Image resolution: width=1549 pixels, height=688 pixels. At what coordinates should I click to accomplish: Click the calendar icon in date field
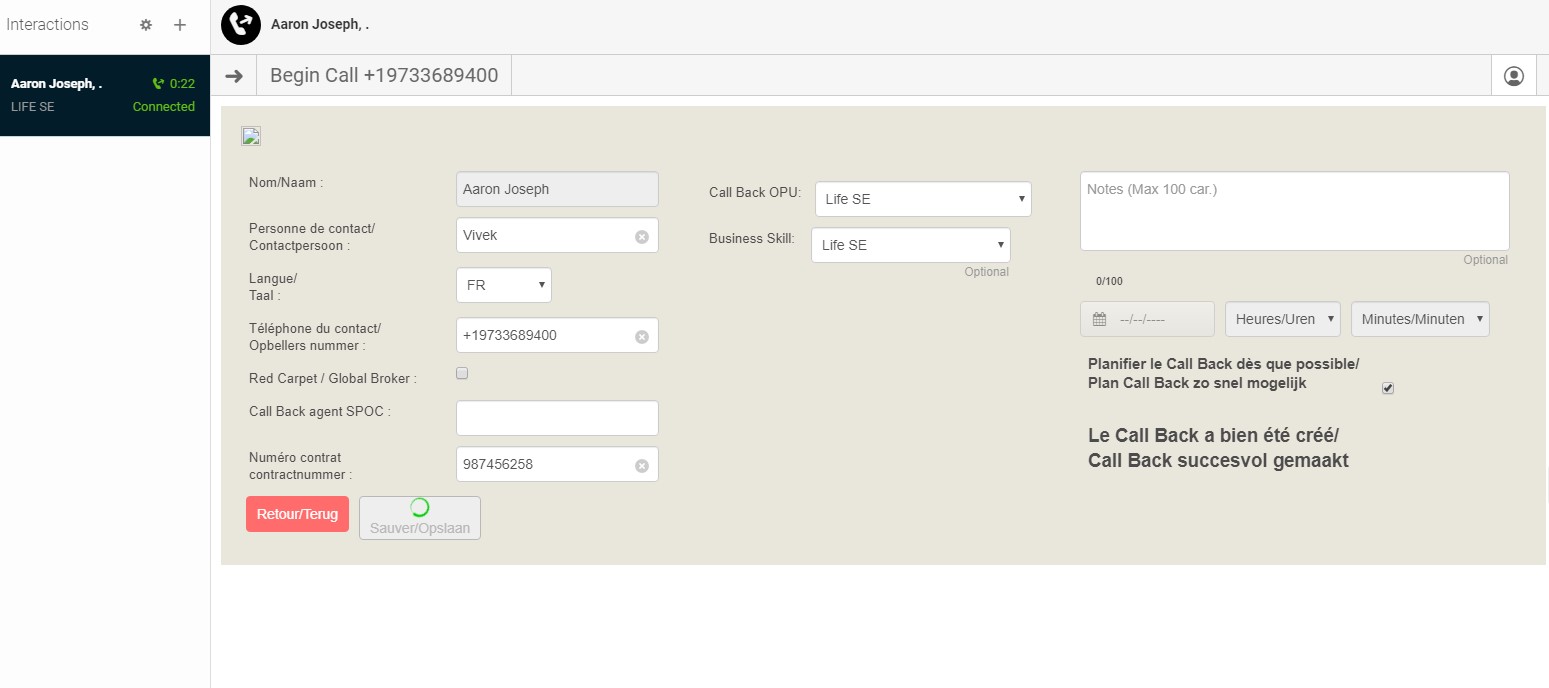(1100, 319)
